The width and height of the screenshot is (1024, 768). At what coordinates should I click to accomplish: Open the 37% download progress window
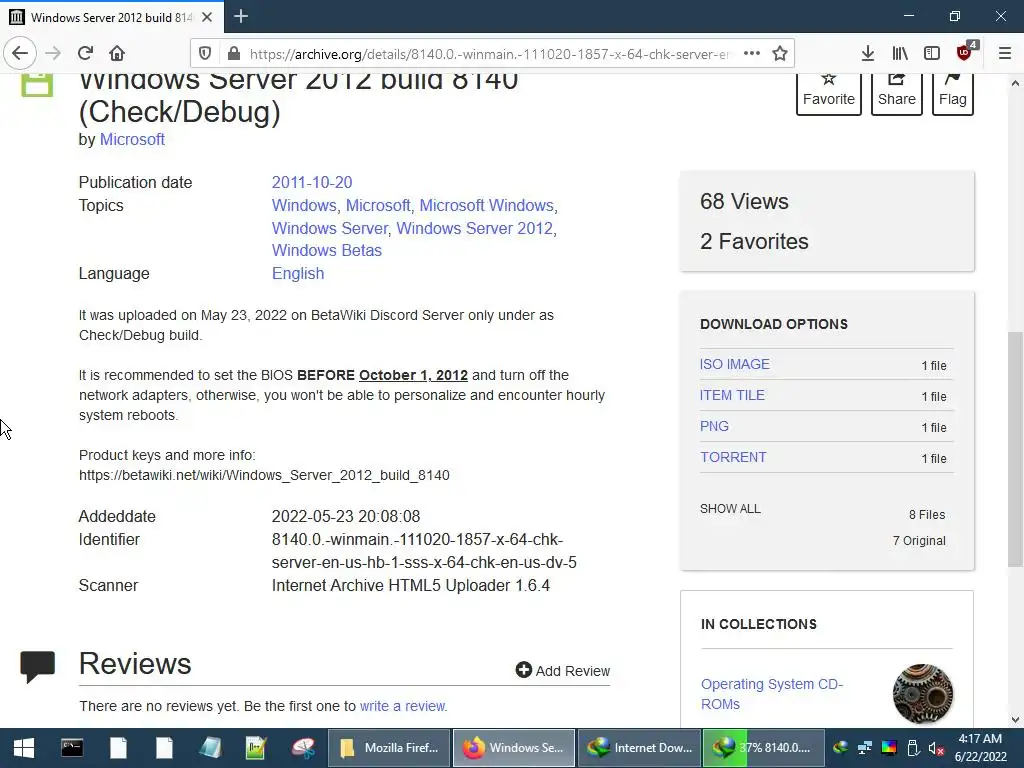point(763,748)
